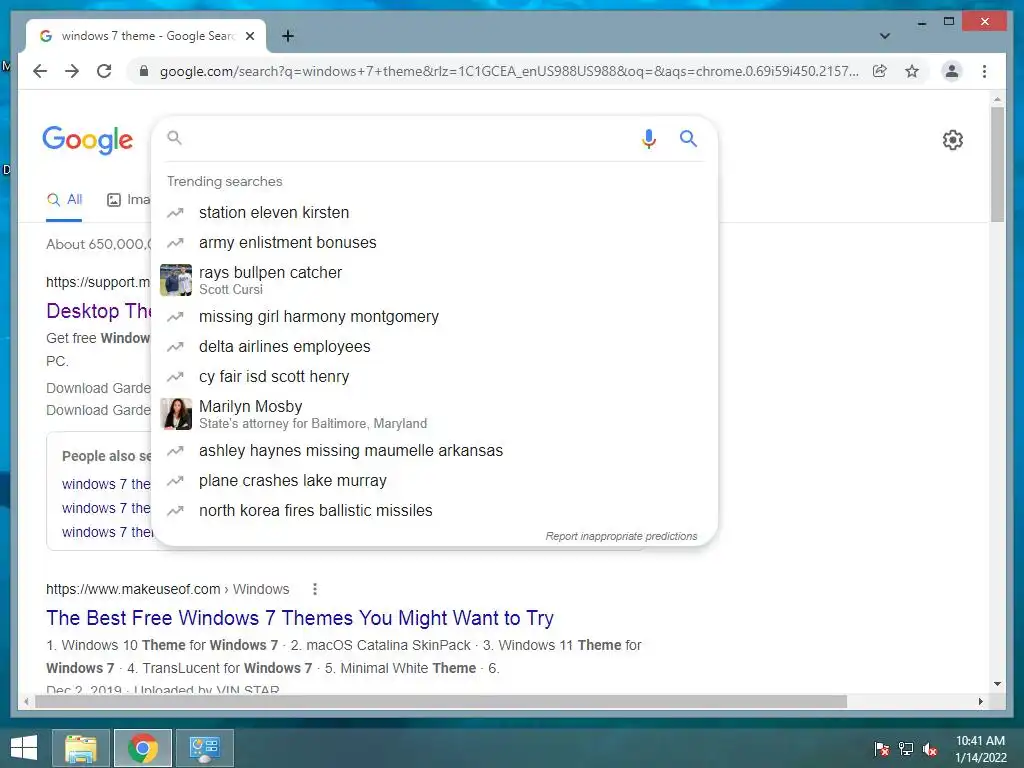Screen dimensions: 1024x768
Task: Choose 'missing girl harmony montgomery' suggestion
Action: (x=435, y=317)
